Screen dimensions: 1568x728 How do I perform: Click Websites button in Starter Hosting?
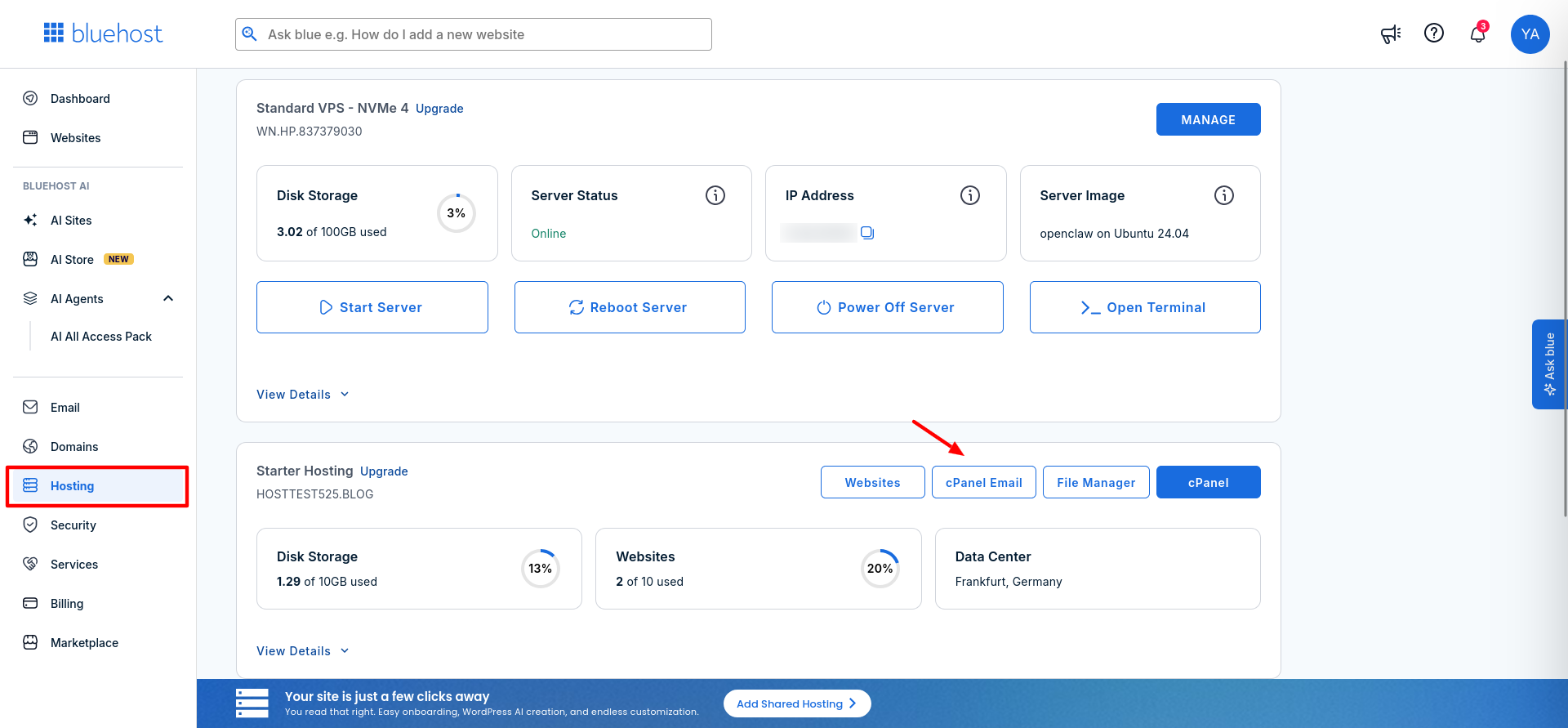873,482
